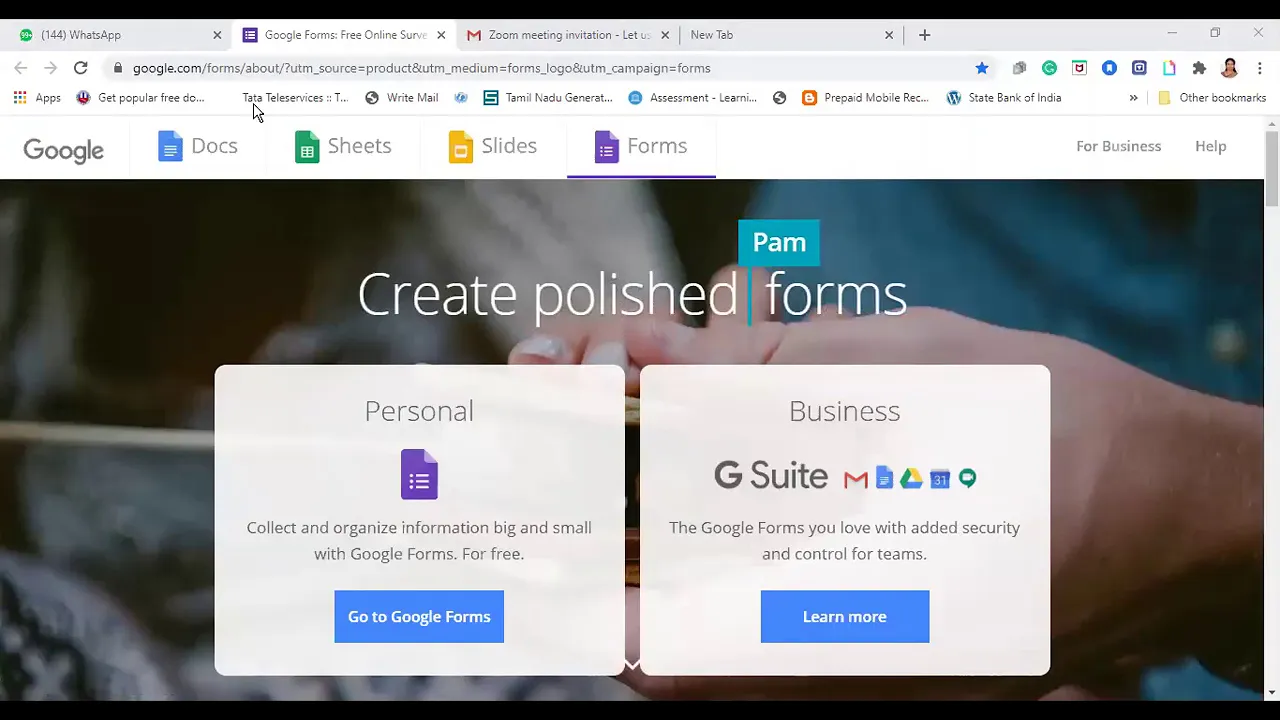Screen dimensions: 1280x720
Task: Close the New Tab browser tab
Action: click(889, 35)
